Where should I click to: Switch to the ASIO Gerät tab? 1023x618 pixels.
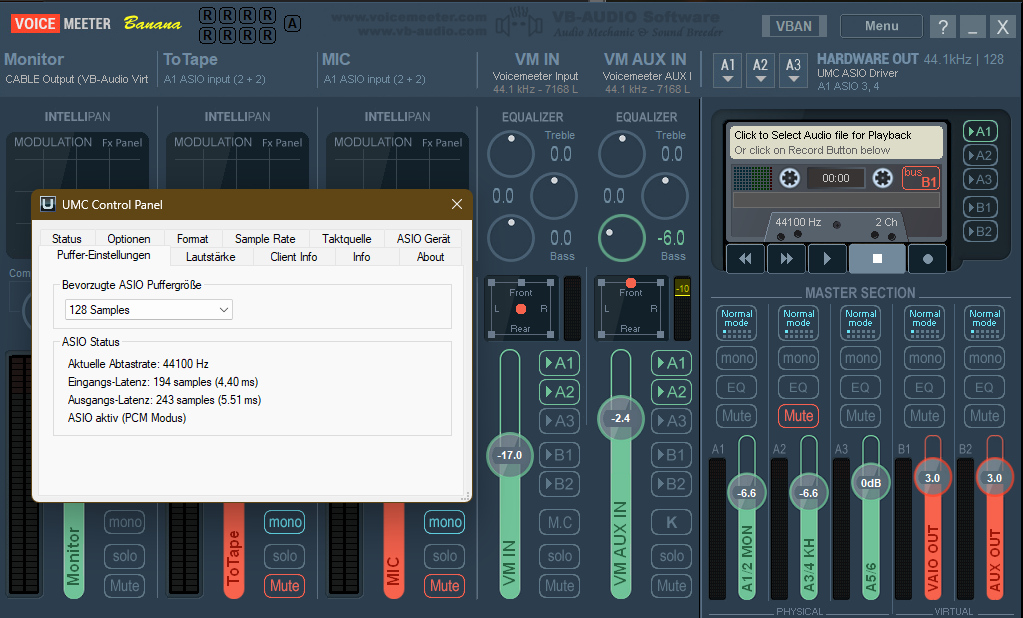(x=423, y=239)
